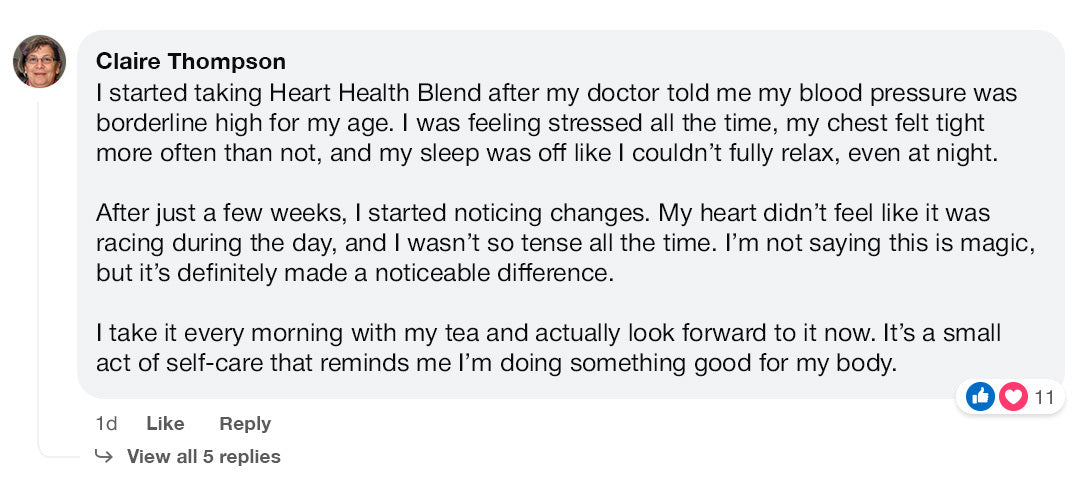Viewport: 1082px width, 492px height.
Task: Click the Claire Thompson name link
Action: click(x=191, y=62)
